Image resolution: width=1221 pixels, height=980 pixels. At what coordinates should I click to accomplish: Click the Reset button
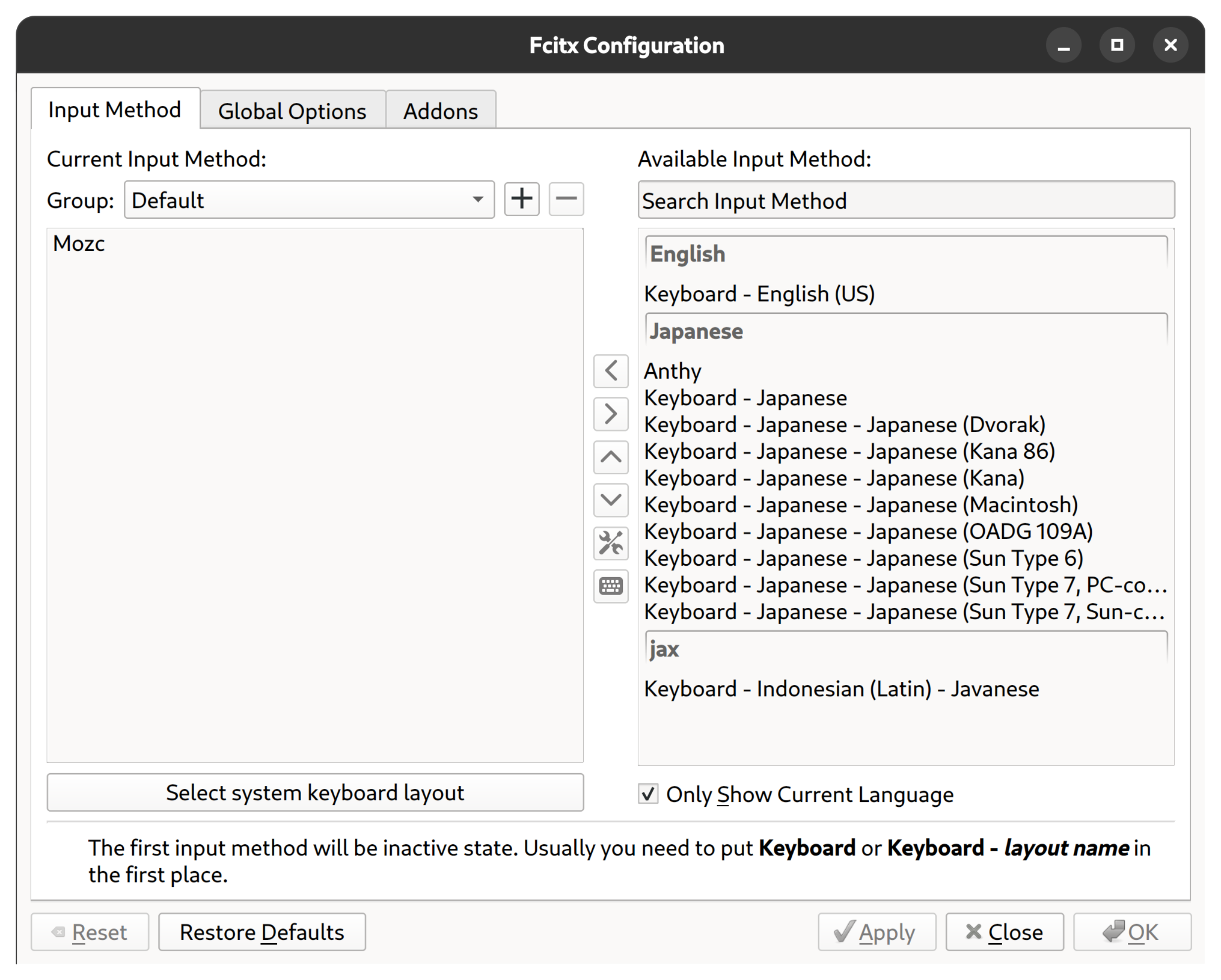tap(90, 932)
